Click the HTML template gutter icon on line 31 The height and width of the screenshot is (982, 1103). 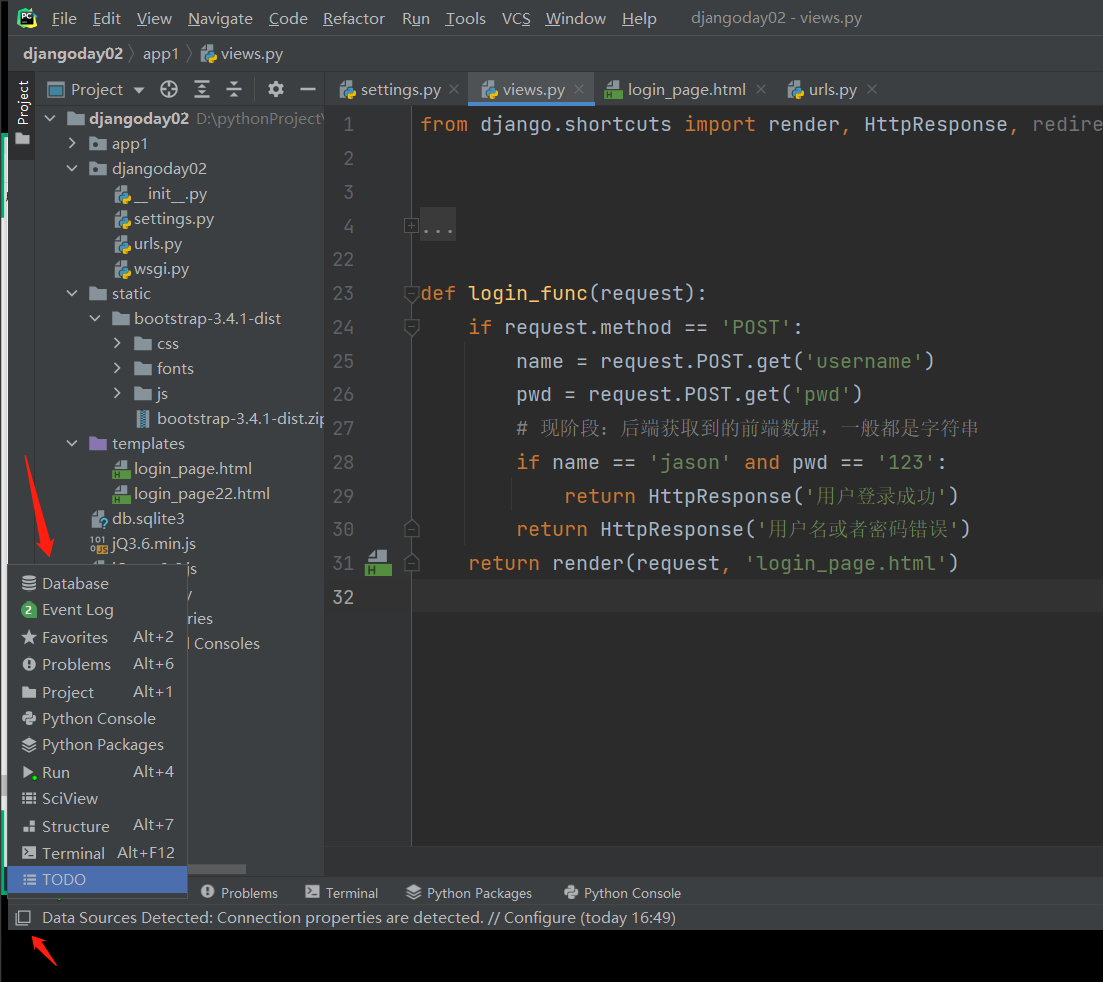[x=377, y=563]
